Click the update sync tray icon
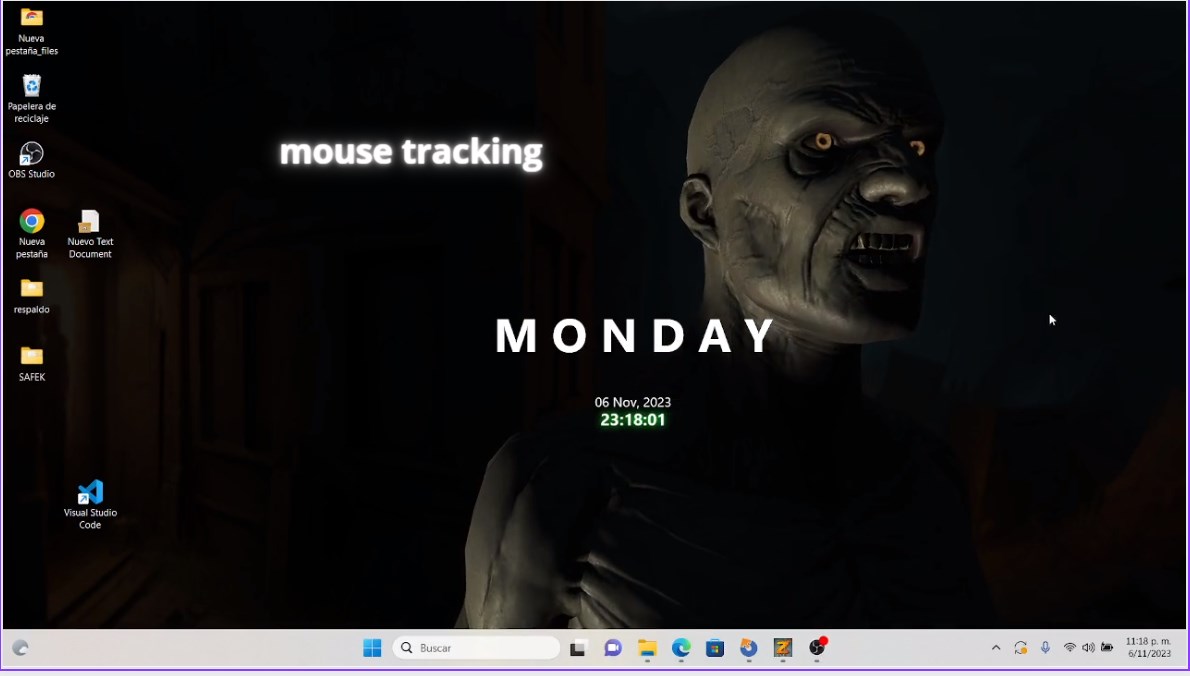Viewport: 1190px width, 677px height. click(x=1021, y=648)
